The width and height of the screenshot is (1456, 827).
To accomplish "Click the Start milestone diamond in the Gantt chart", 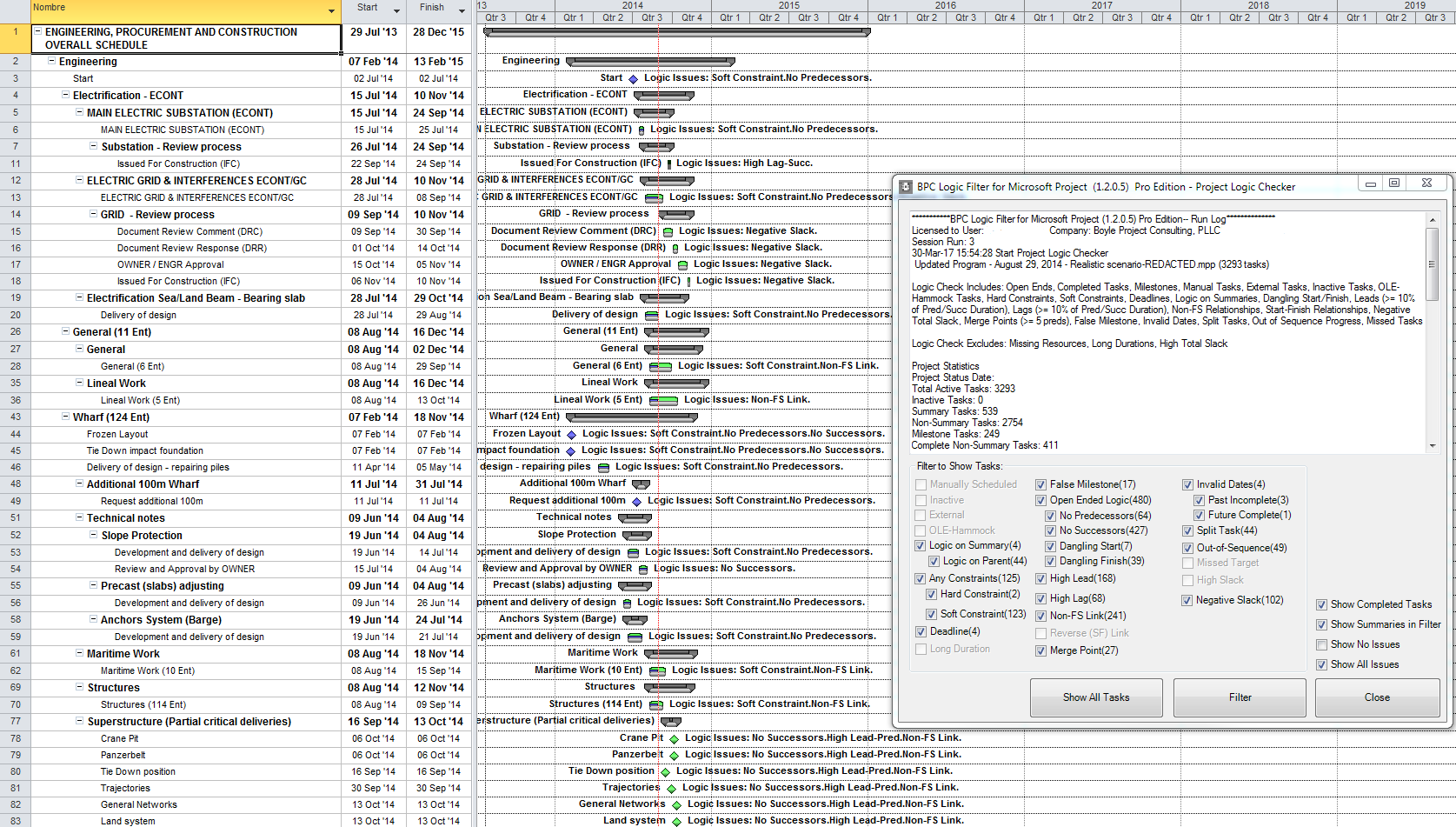I will [x=634, y=77].
